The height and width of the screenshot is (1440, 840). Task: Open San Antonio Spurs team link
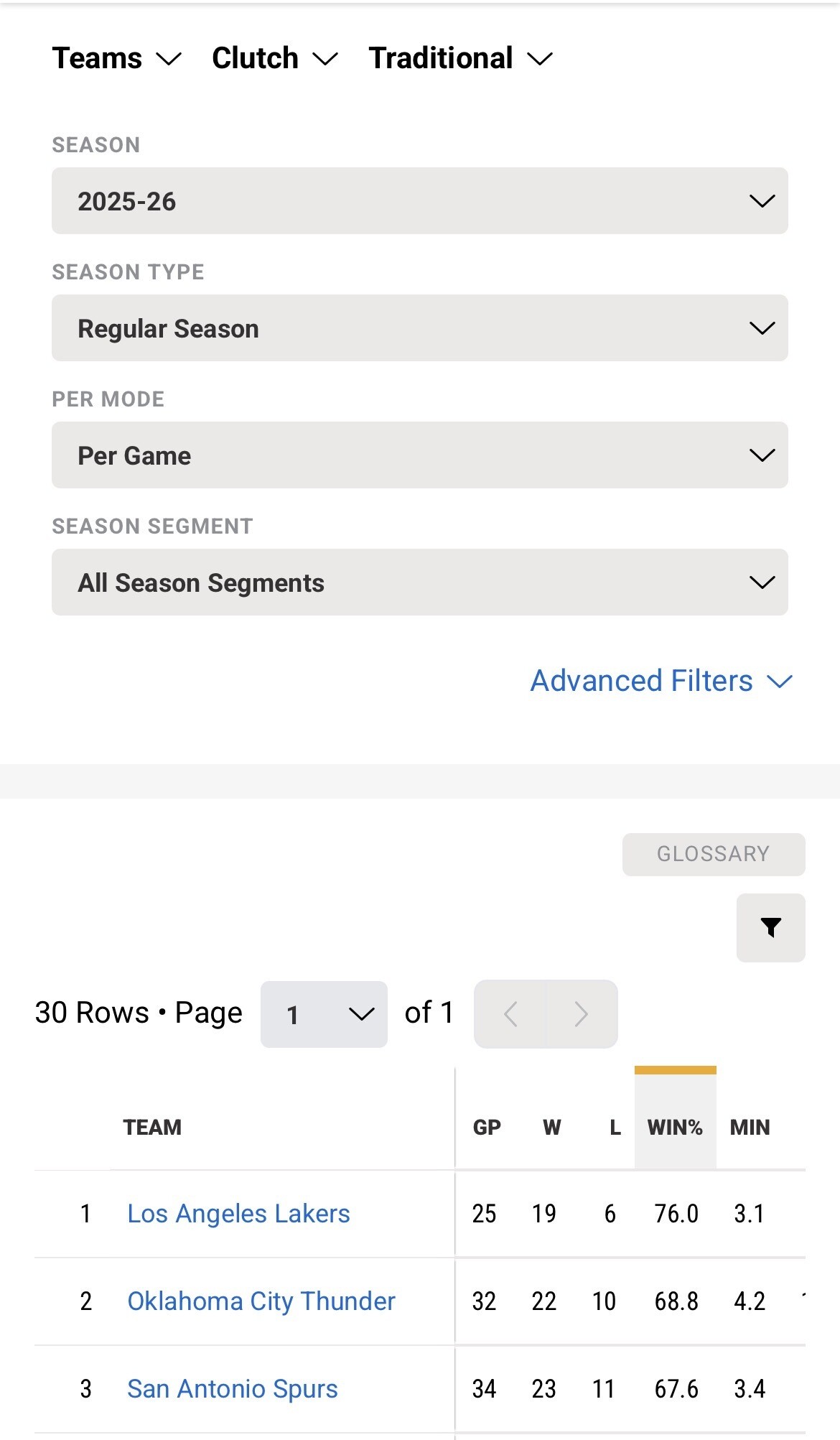point(233,1388)
